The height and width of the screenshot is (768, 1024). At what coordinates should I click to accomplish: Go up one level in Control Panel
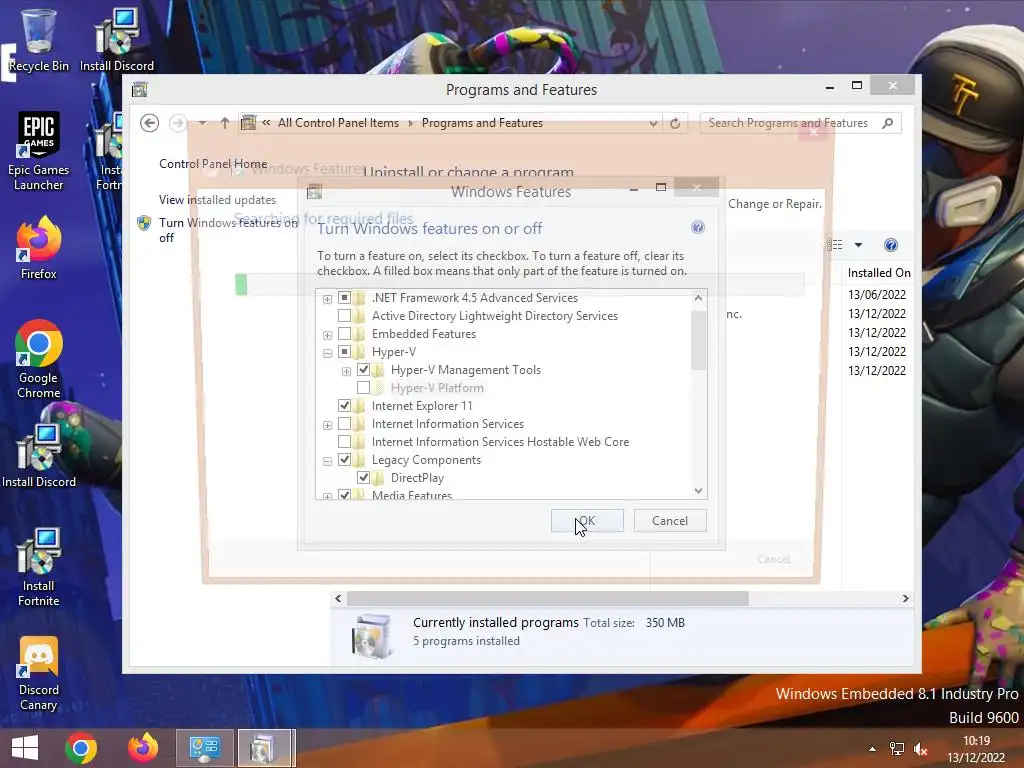(x=225, y=123)
